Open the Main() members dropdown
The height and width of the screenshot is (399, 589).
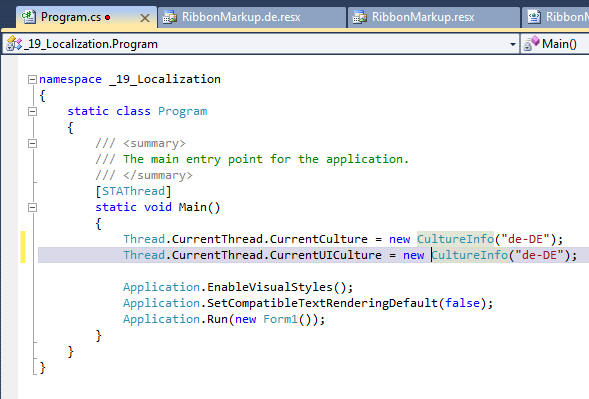(x=555, y=44)
